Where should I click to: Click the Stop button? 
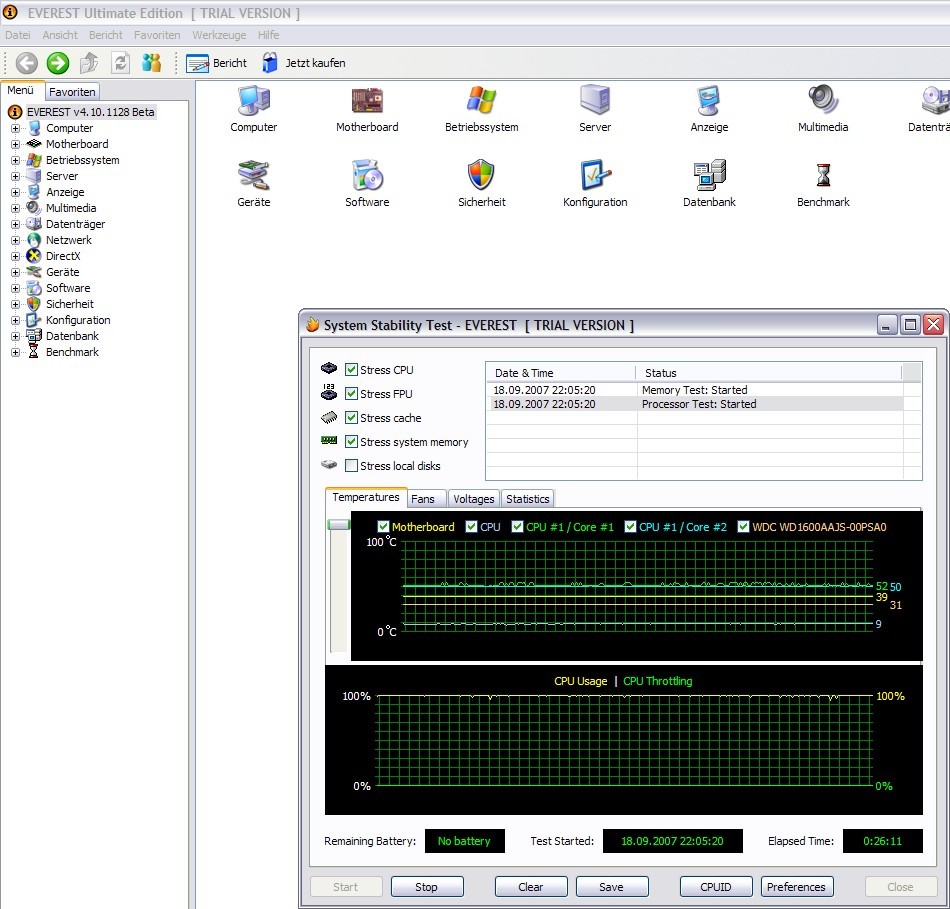click(x=427, y=887)
